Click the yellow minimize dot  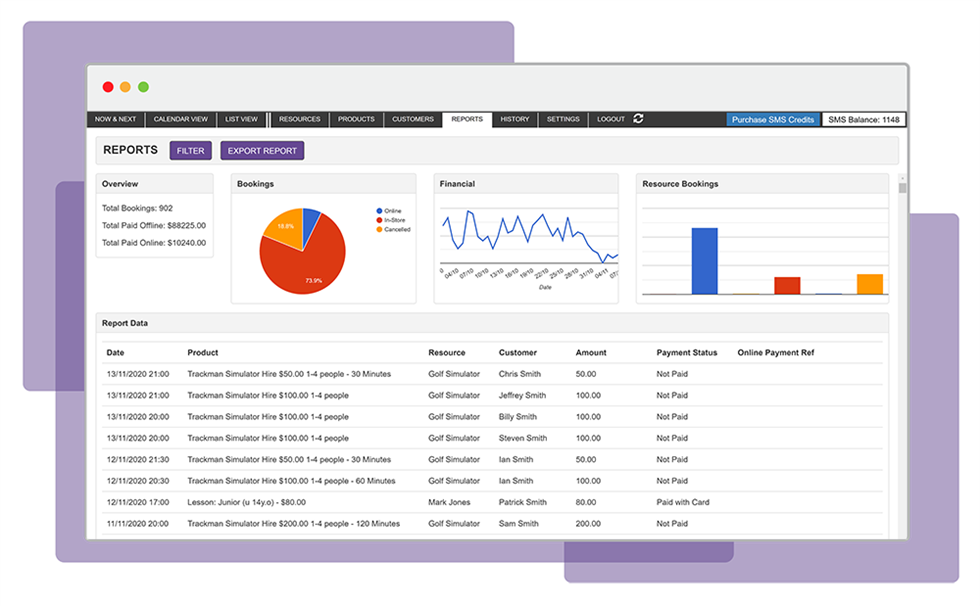[x=126, y=87]
